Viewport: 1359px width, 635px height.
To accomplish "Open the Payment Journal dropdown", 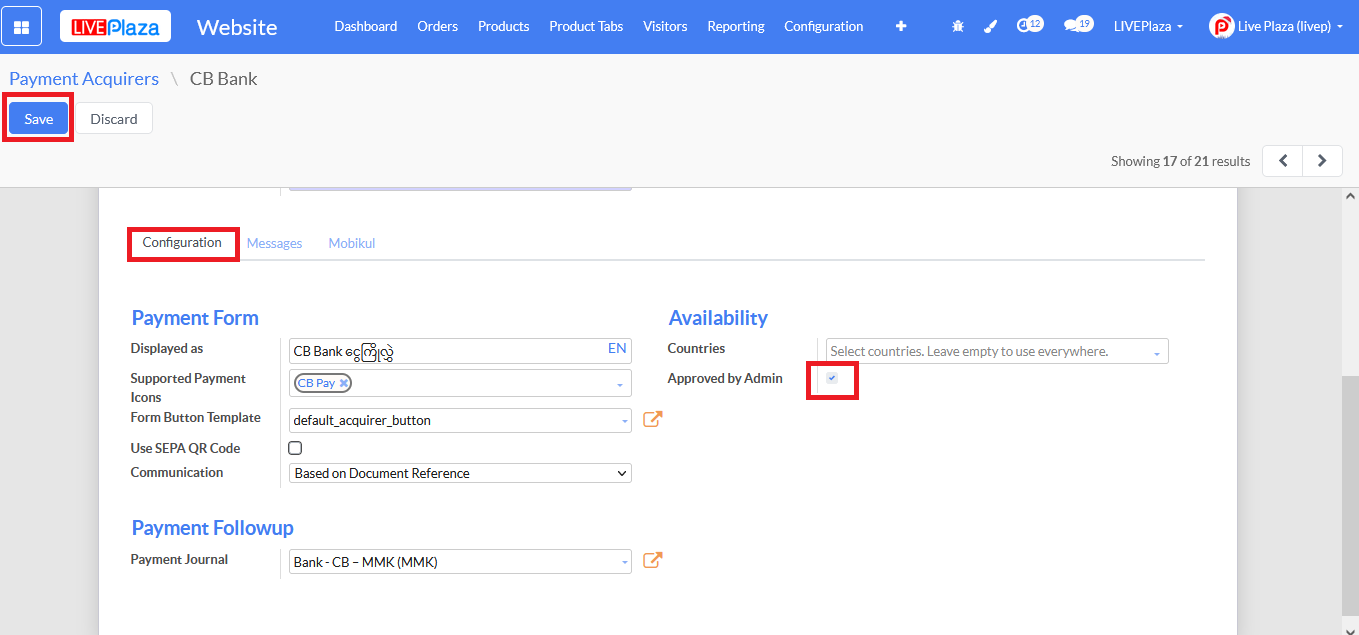I will pos(460,562).
